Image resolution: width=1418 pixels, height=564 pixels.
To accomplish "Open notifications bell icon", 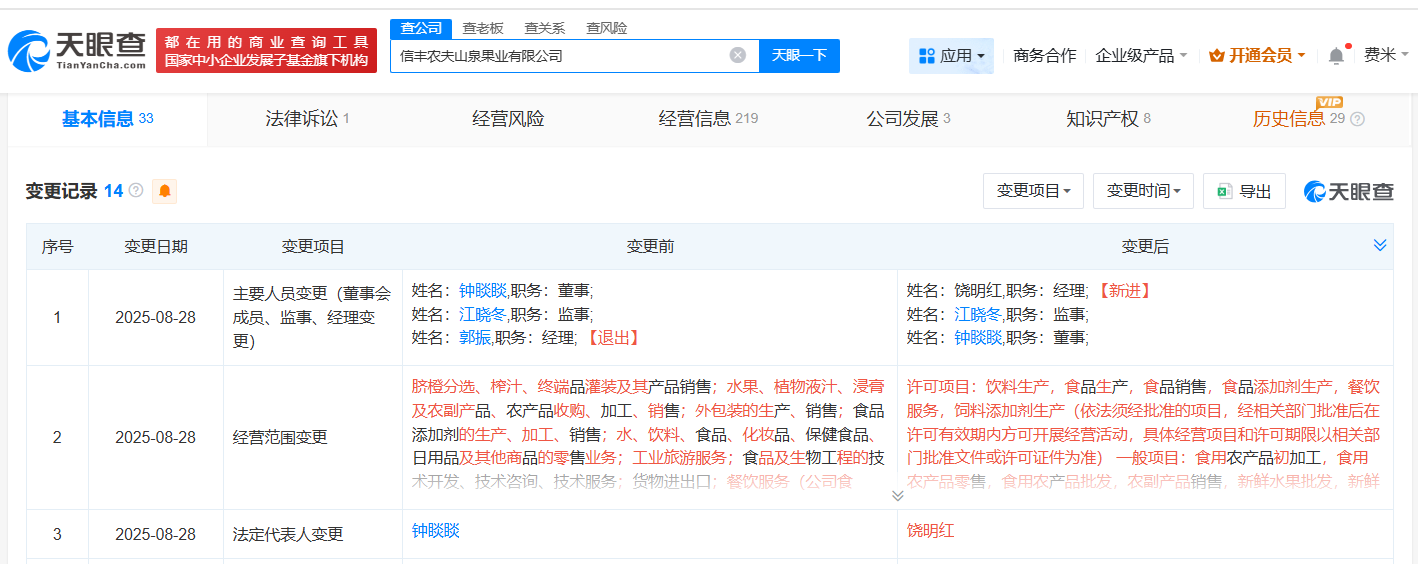I will pos(1336,56).
